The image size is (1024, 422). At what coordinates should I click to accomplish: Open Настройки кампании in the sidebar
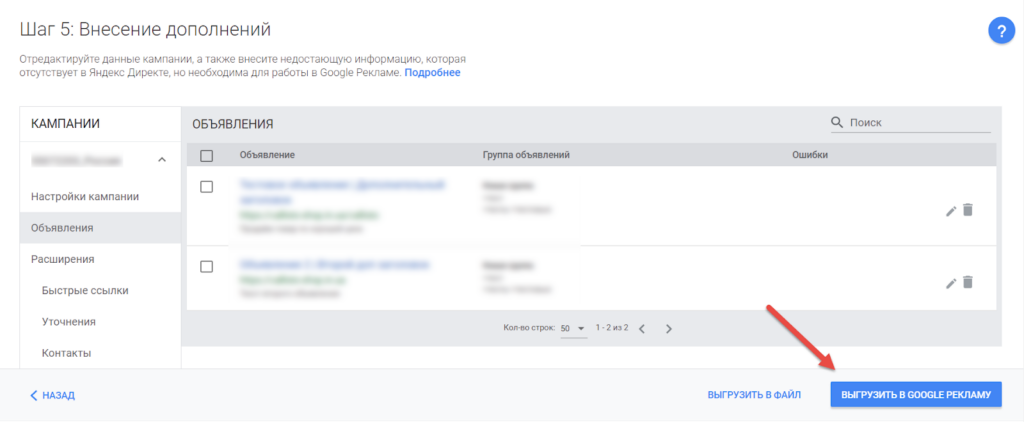pyautogui.click(x=99, y=196)
